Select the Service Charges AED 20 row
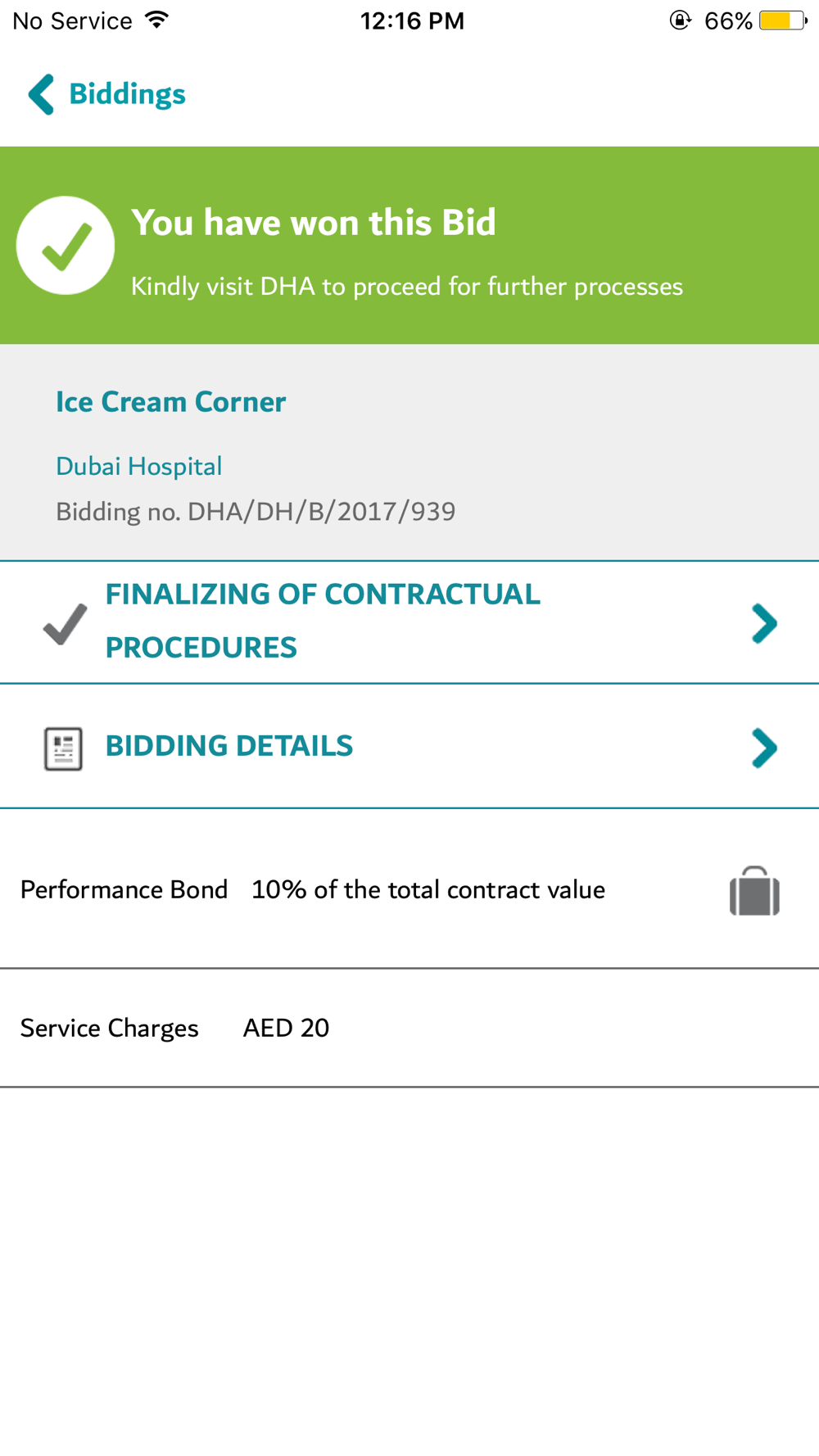 tap(409, 1028)
